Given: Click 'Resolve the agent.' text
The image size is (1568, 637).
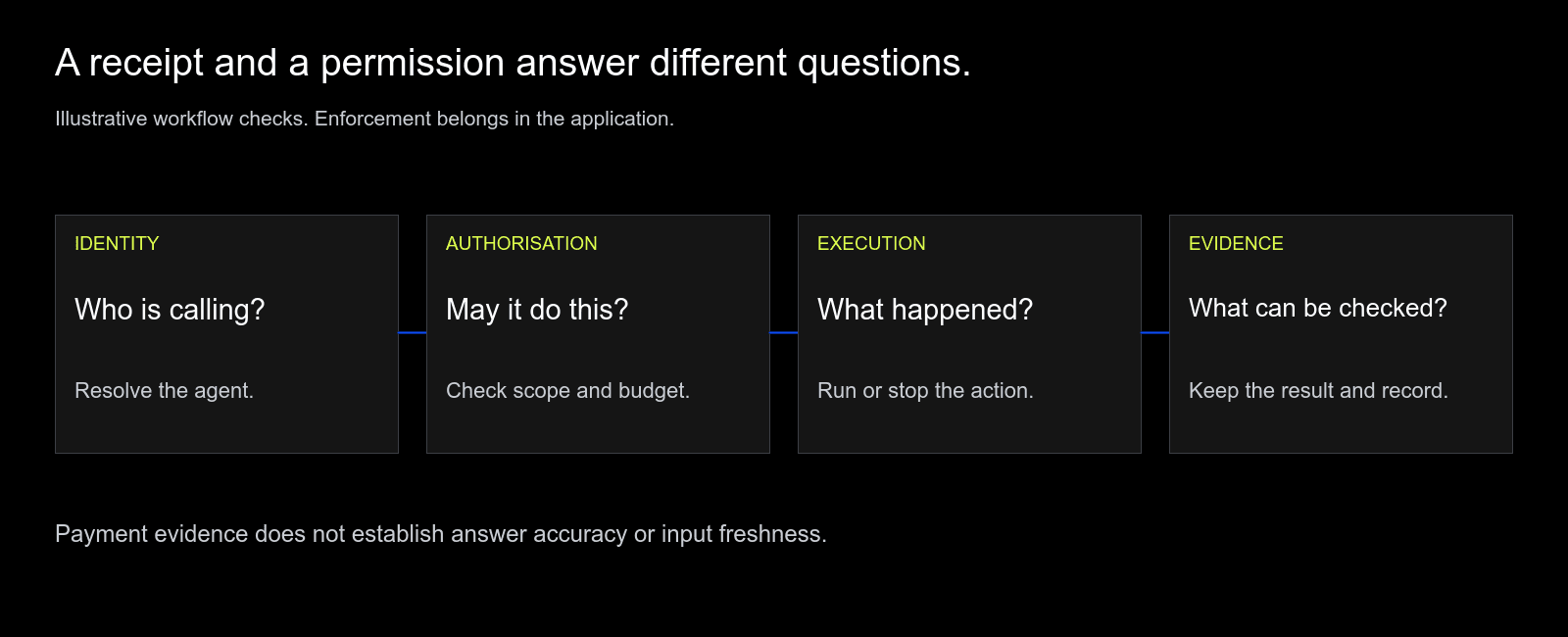Looking at the screenshot, I should 164,390.
